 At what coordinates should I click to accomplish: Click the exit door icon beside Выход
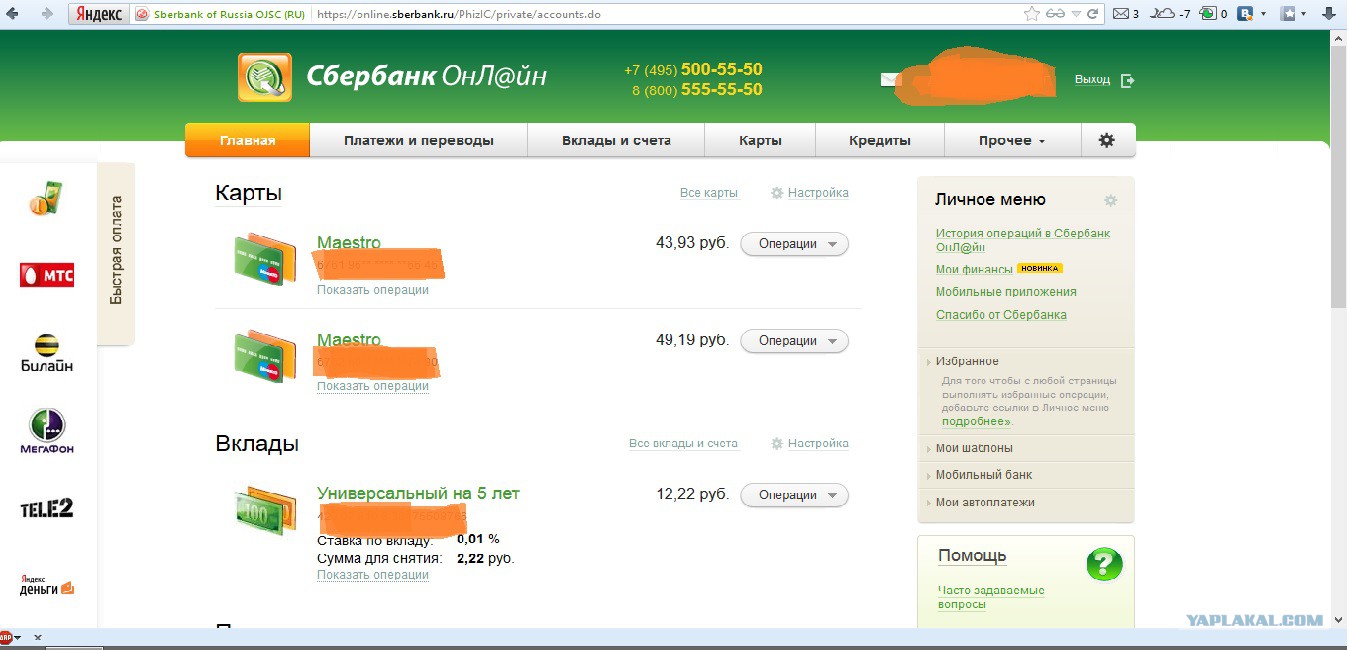[x=1128, y=80]
